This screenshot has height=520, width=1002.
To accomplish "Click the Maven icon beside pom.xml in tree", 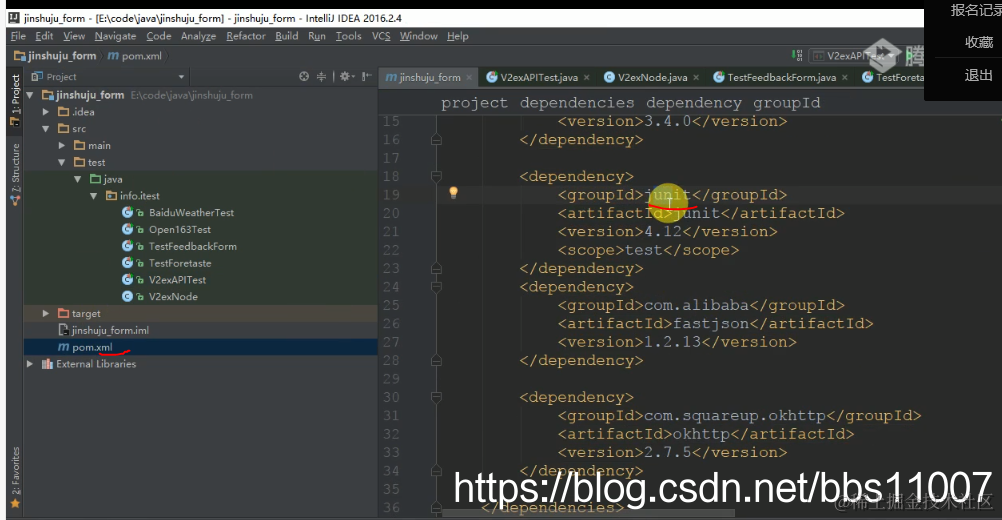I will [x=63, y=347].
